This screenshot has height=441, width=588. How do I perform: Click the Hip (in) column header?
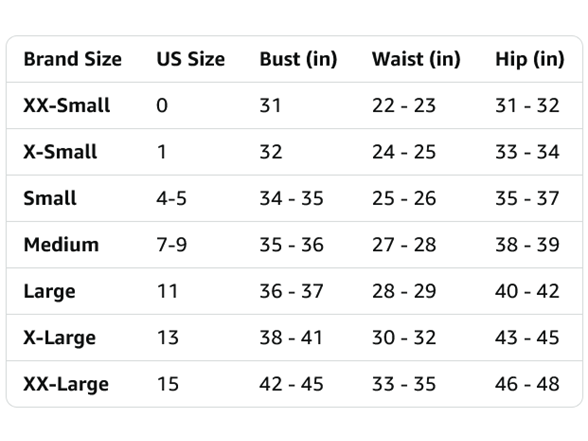coord(530,59)
